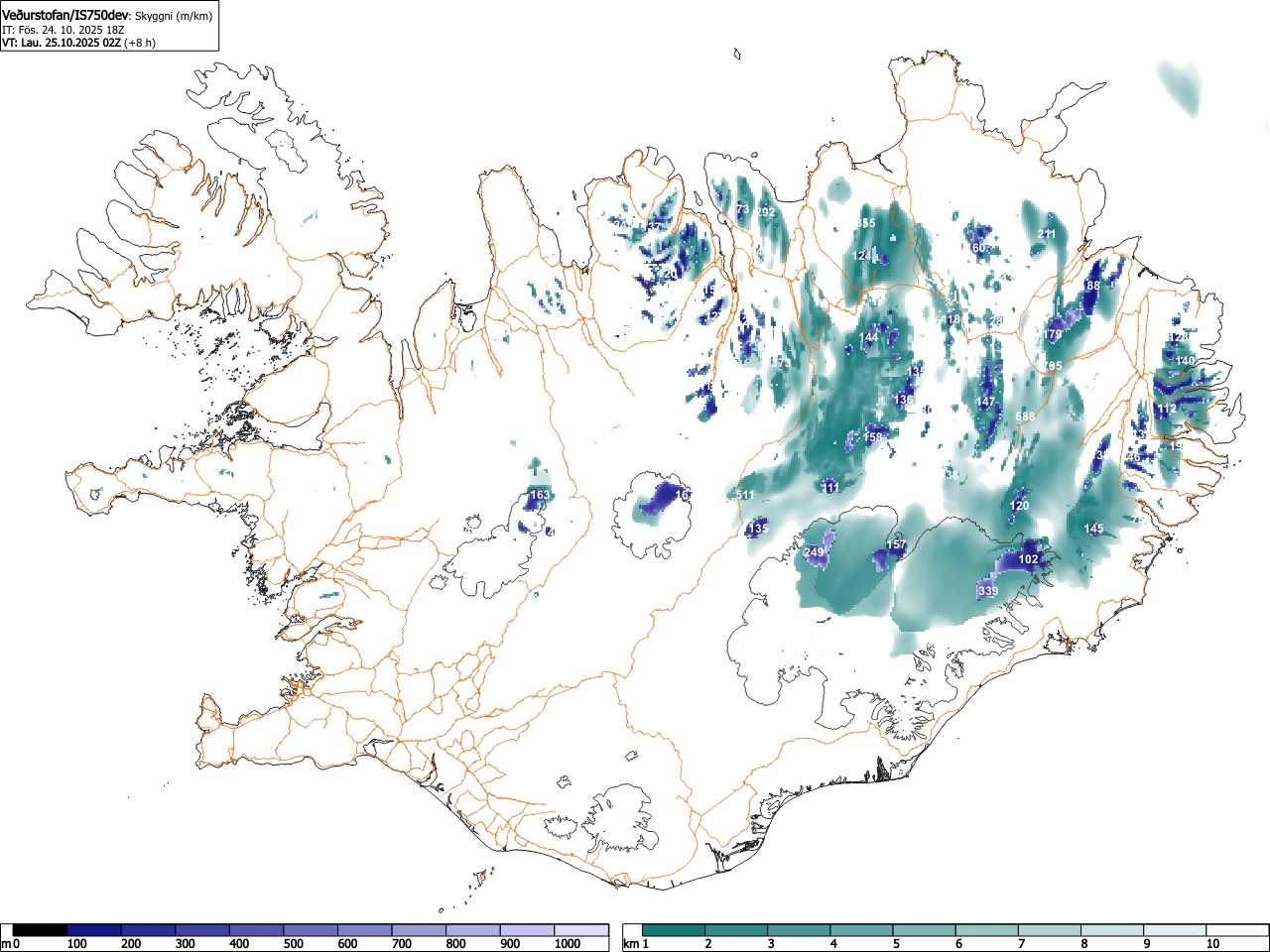Screen dimensions: 1270x952
Task: Click the 112 visibility value in east
Action: 1167,409
